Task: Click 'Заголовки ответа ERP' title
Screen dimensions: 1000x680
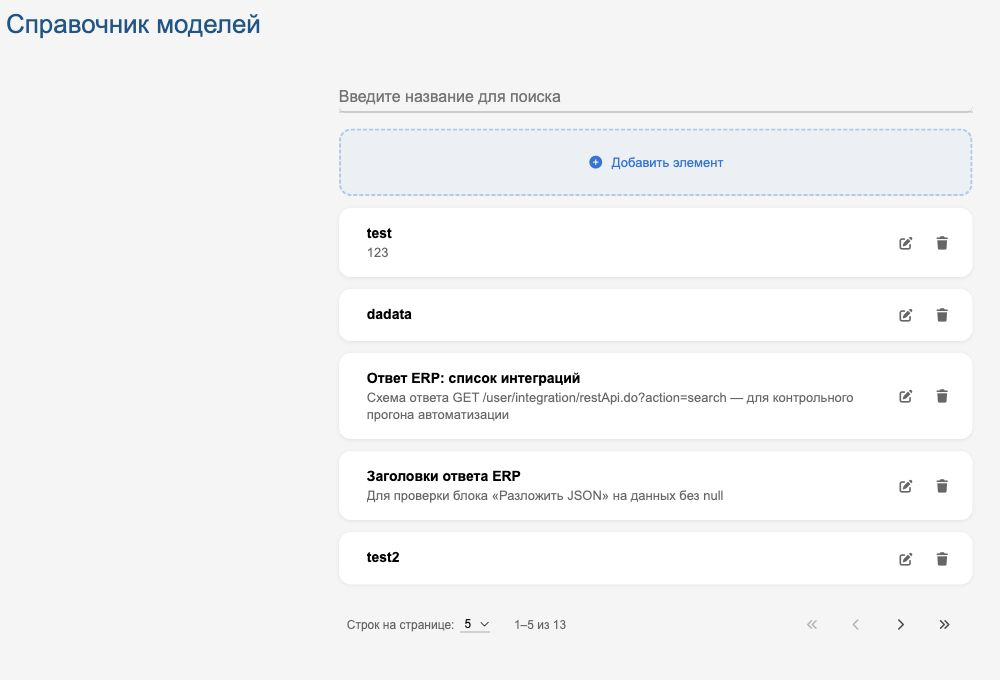Action: [443, 476]
